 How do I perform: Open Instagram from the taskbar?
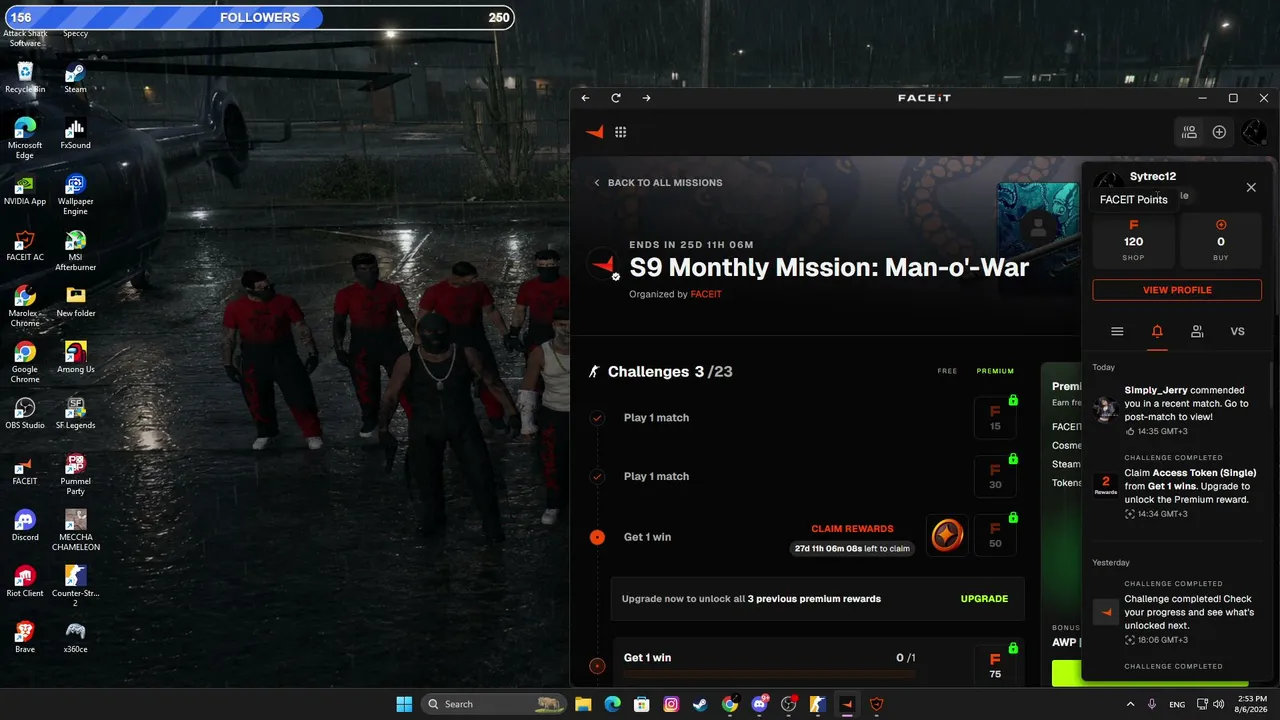click(671, 704)
